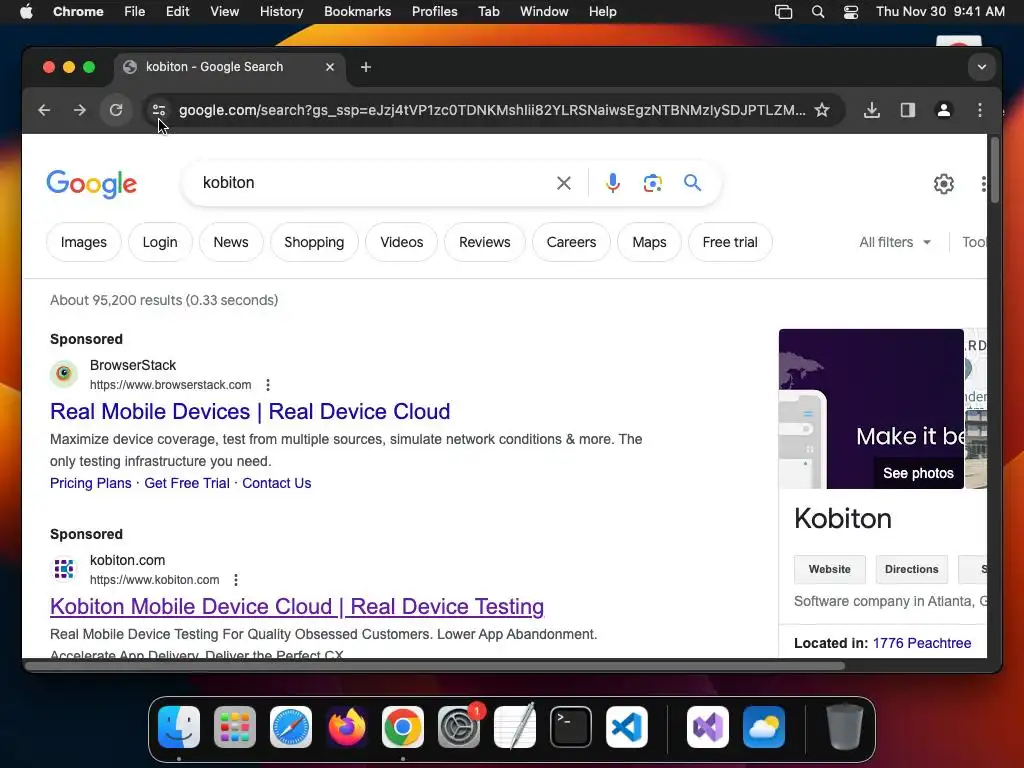
Task: Open Real Mobile Devices | Real Device Cloud link
Action: coord(250,411)
